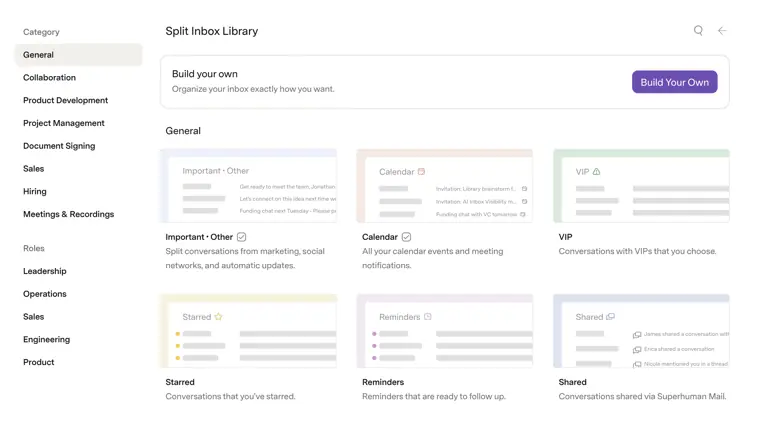The height and width of the screenshot is (422, 760).
Task: Select the Product role
Action: (39, 362)
